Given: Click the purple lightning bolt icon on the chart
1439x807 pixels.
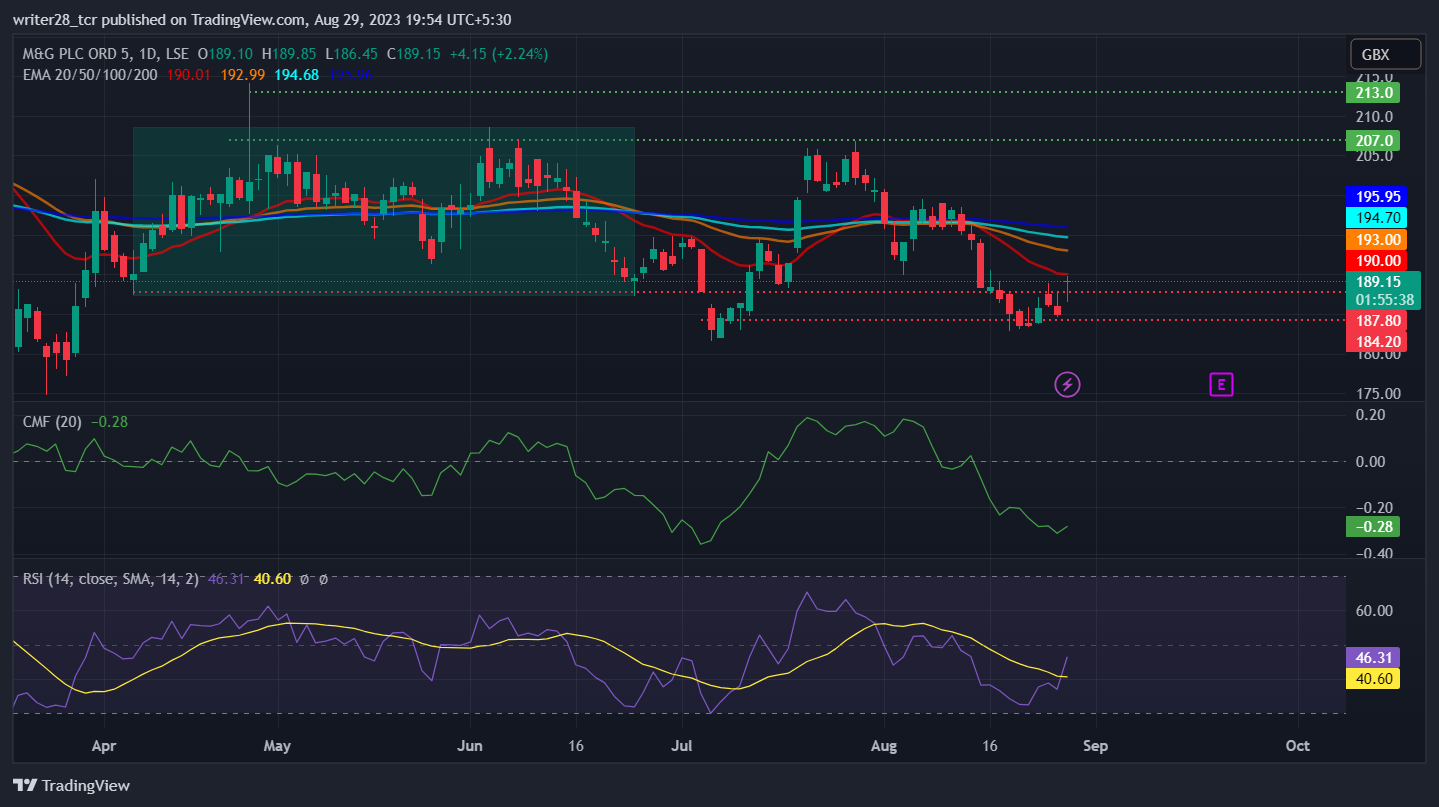Looking at the screenshot, I should coord(1067,383).
